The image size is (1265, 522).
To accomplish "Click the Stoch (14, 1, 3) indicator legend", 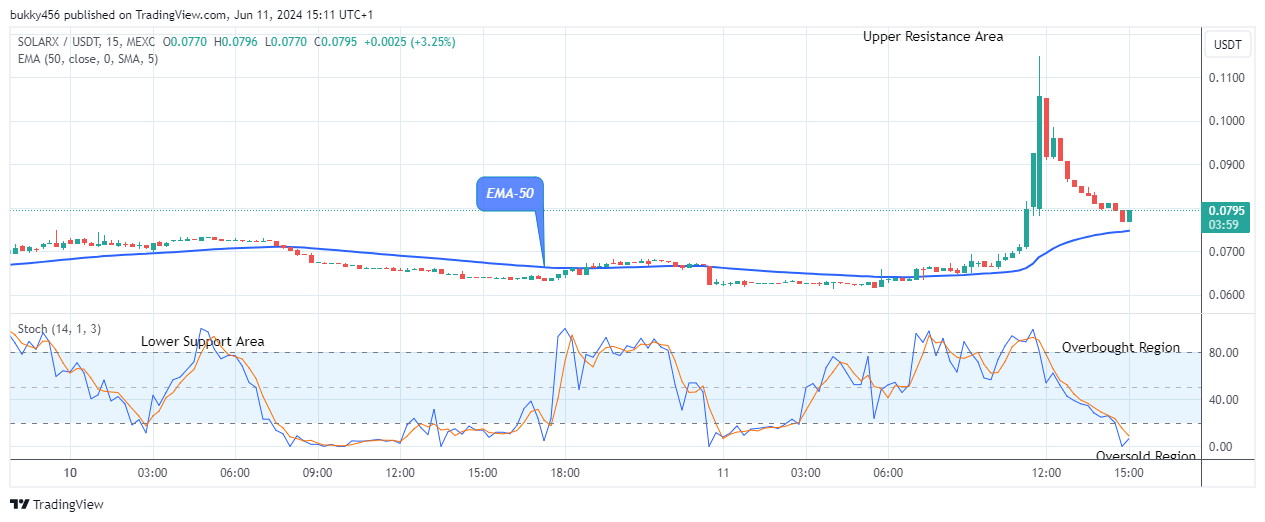I will [58, 329].
